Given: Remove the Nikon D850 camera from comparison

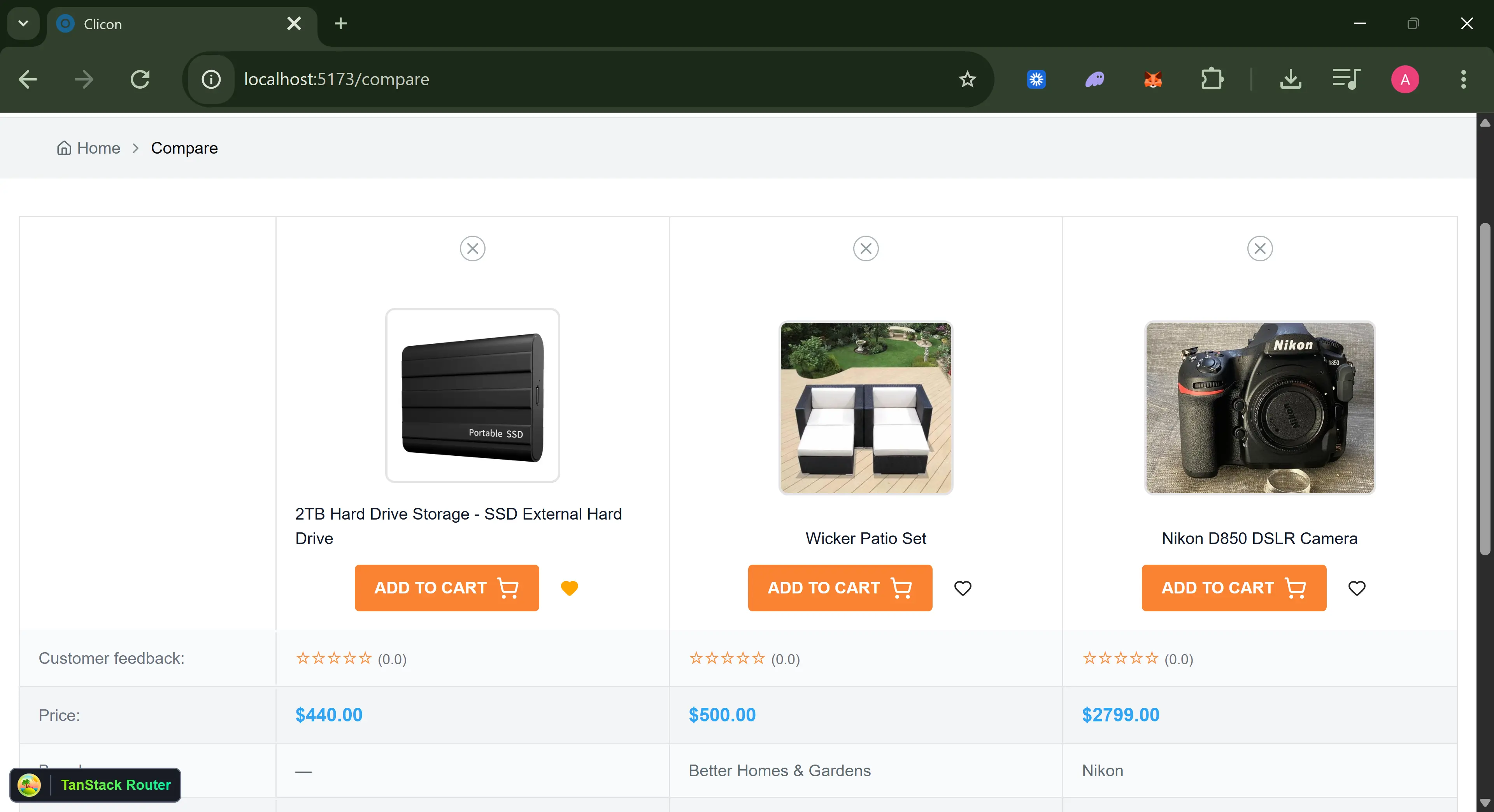Looking at the screenshot, I should (x=1260, y=248).
